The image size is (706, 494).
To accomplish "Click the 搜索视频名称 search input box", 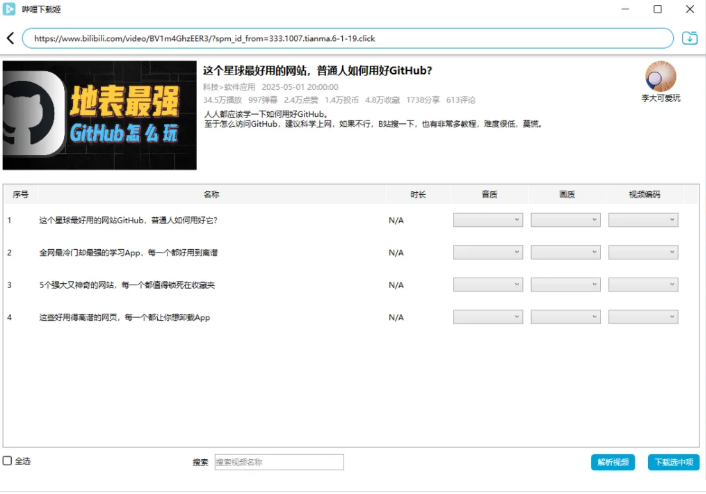I will click(x=279, y=462).
